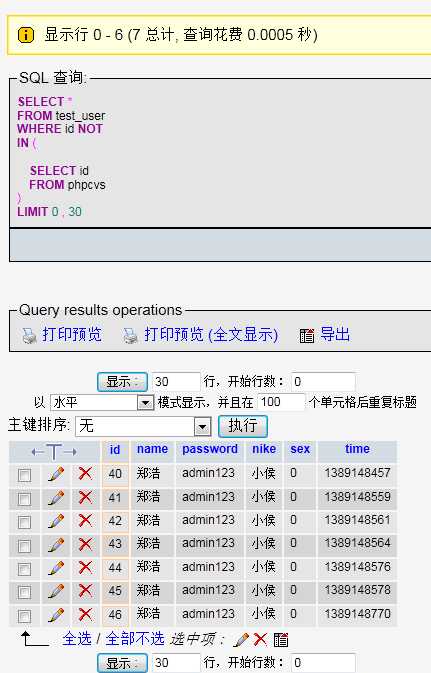Click the time value 1389148457
The image size is (431, 673).
(358, 473)
